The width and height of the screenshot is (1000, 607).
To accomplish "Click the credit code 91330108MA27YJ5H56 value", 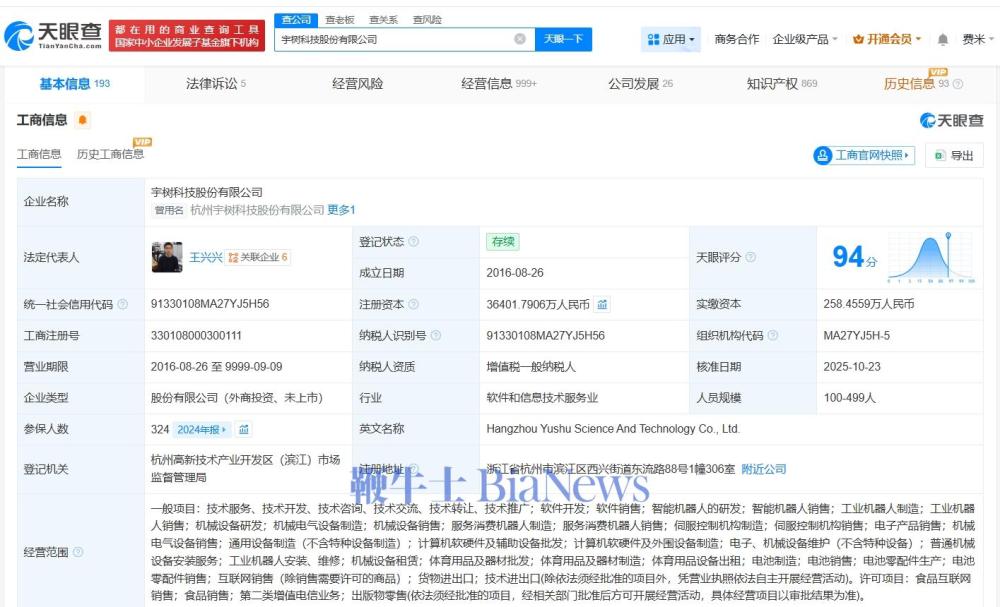I will [210, 304].
